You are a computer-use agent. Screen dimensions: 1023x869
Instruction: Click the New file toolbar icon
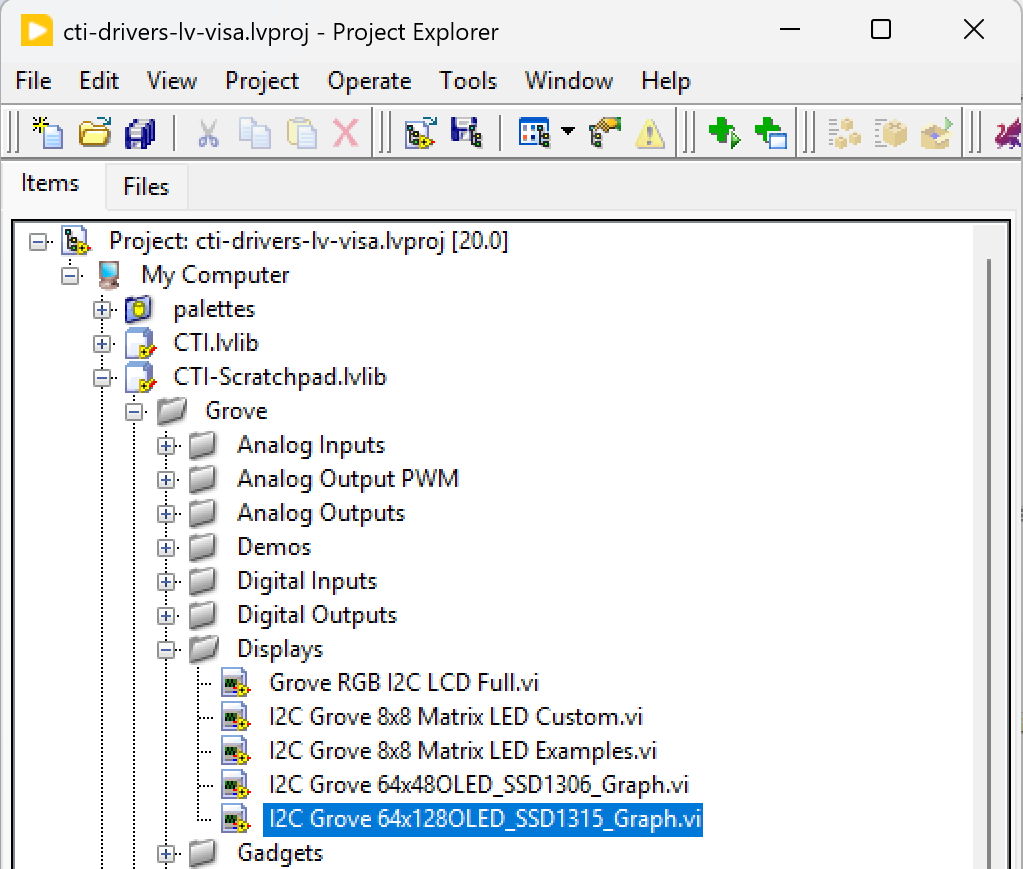click(47, 131)
